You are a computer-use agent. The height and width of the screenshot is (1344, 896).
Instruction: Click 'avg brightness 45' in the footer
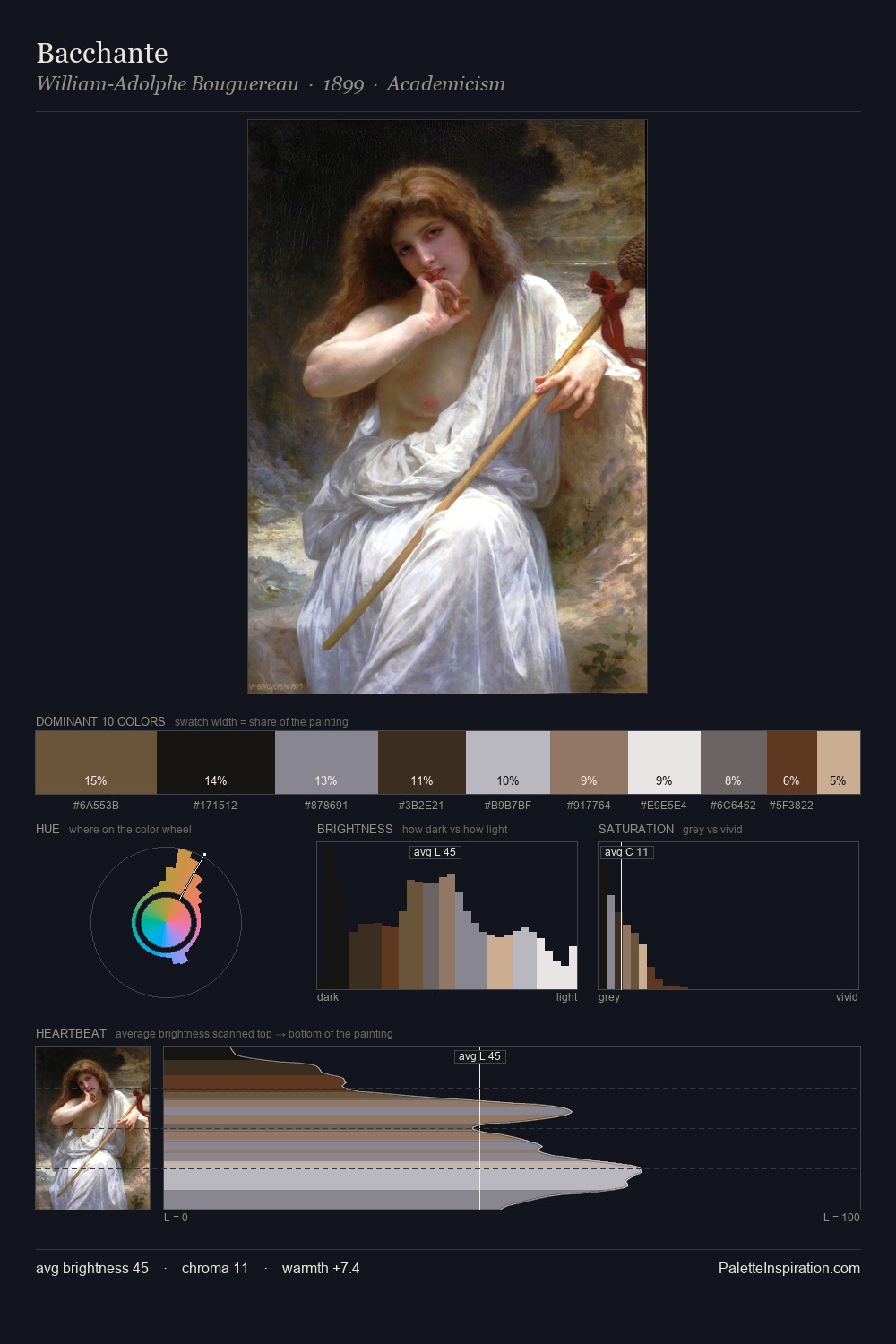[x=92, y=1268]
